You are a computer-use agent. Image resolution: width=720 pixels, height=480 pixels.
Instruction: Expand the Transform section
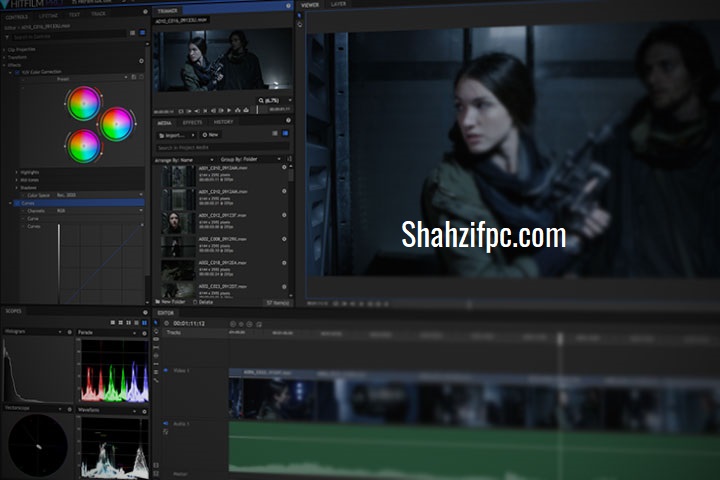(5, 57)
